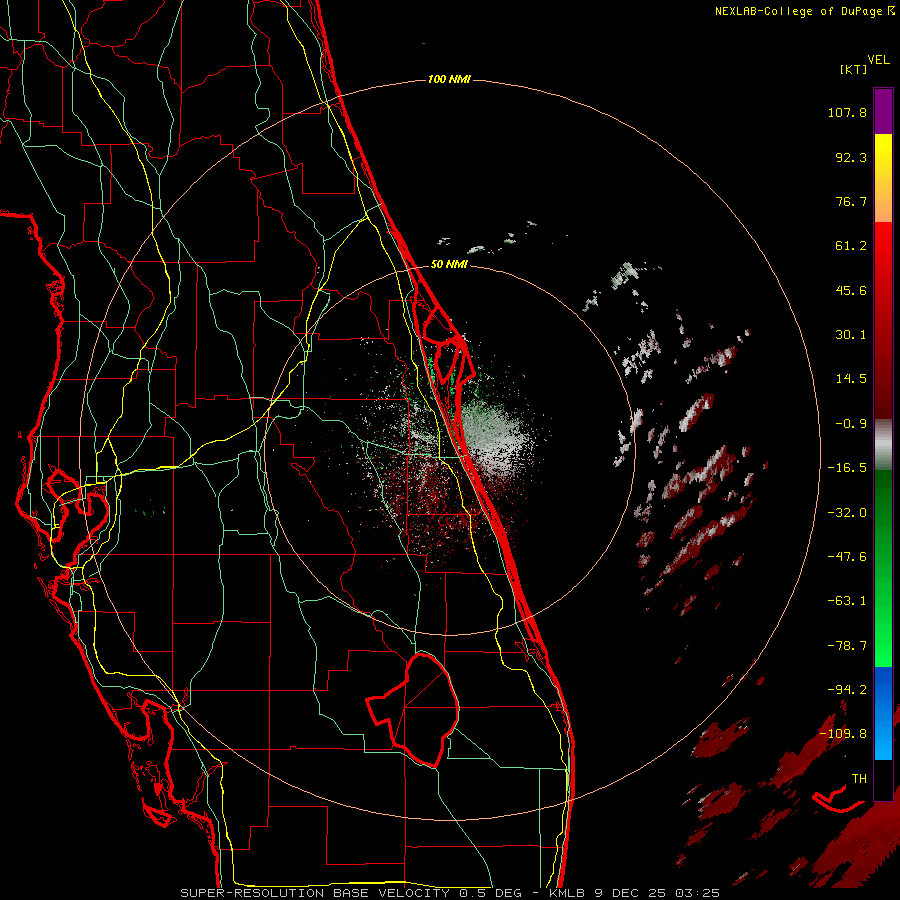Viewport: 900px width, 900px height.
Task: Pick the gray-white near-zero color bar segment
Action: click(x=883, y=444)
